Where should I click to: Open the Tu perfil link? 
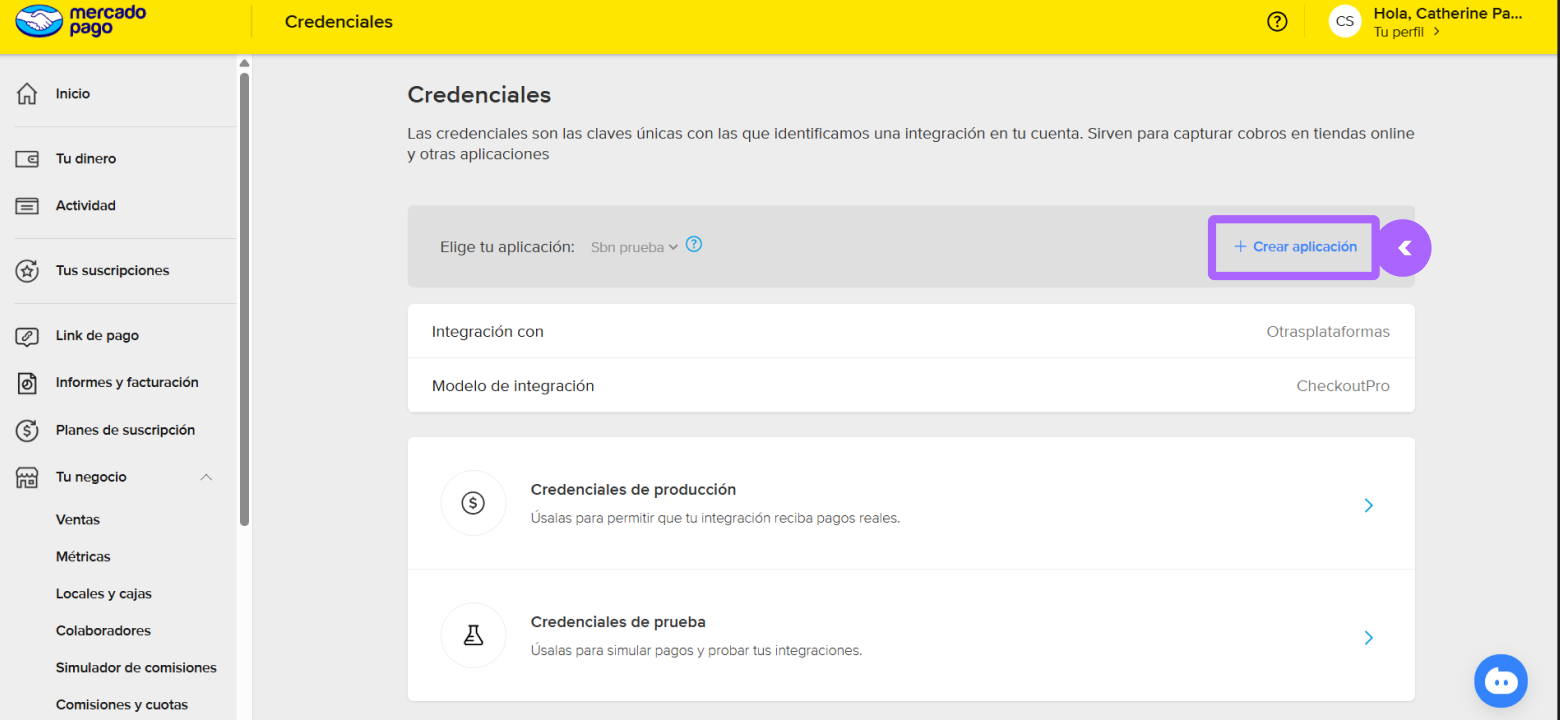click(x=1406, y=31)
